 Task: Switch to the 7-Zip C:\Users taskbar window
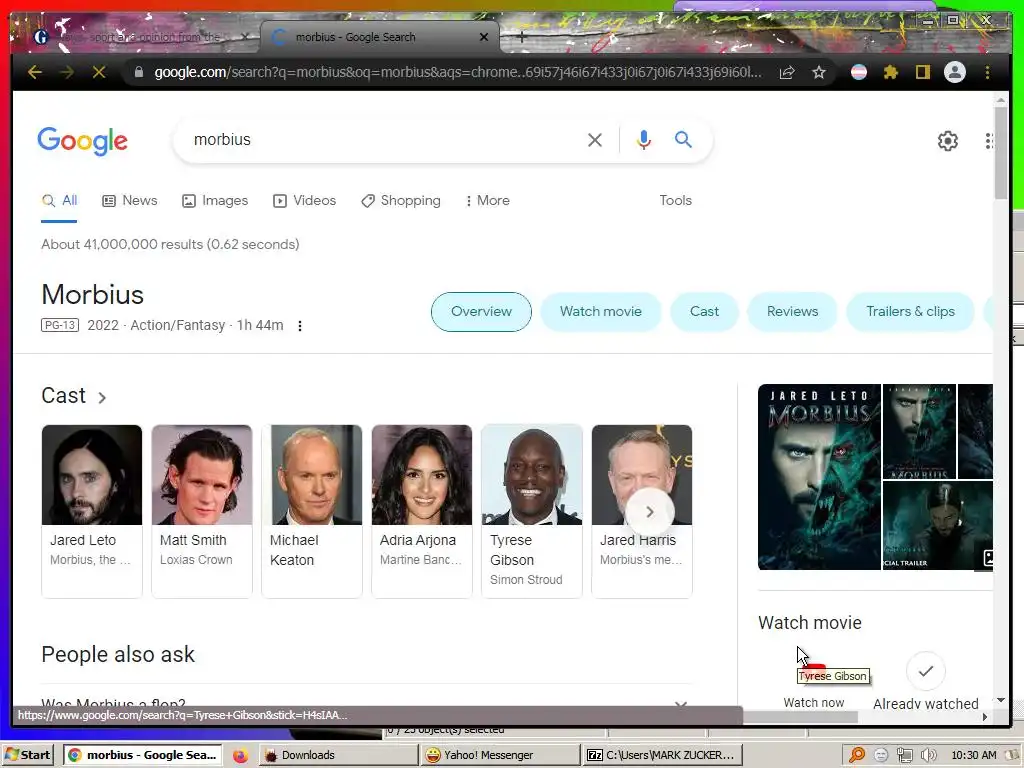(x=662, y=755)
